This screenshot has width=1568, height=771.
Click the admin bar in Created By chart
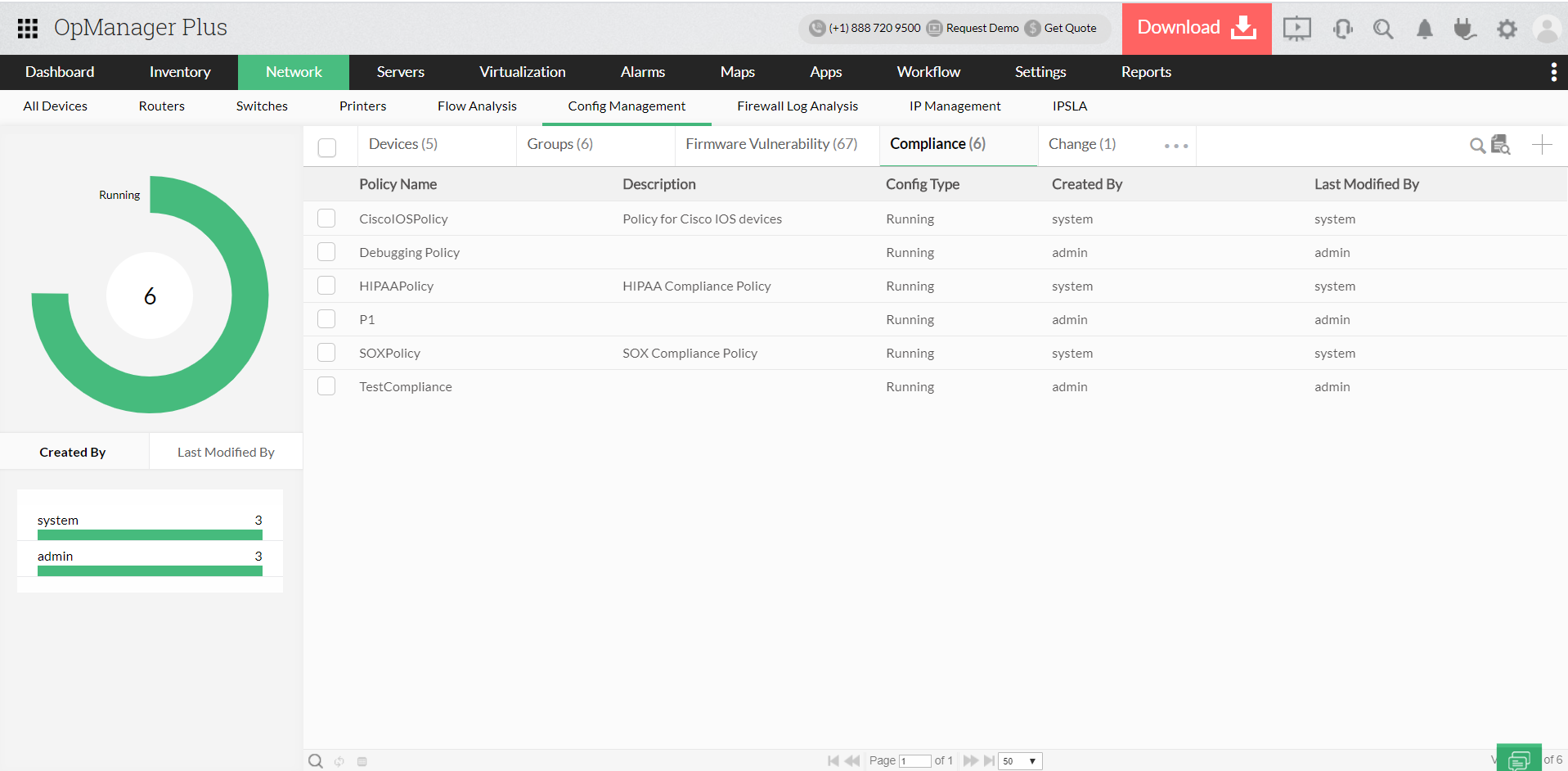[x=150, y=570]
